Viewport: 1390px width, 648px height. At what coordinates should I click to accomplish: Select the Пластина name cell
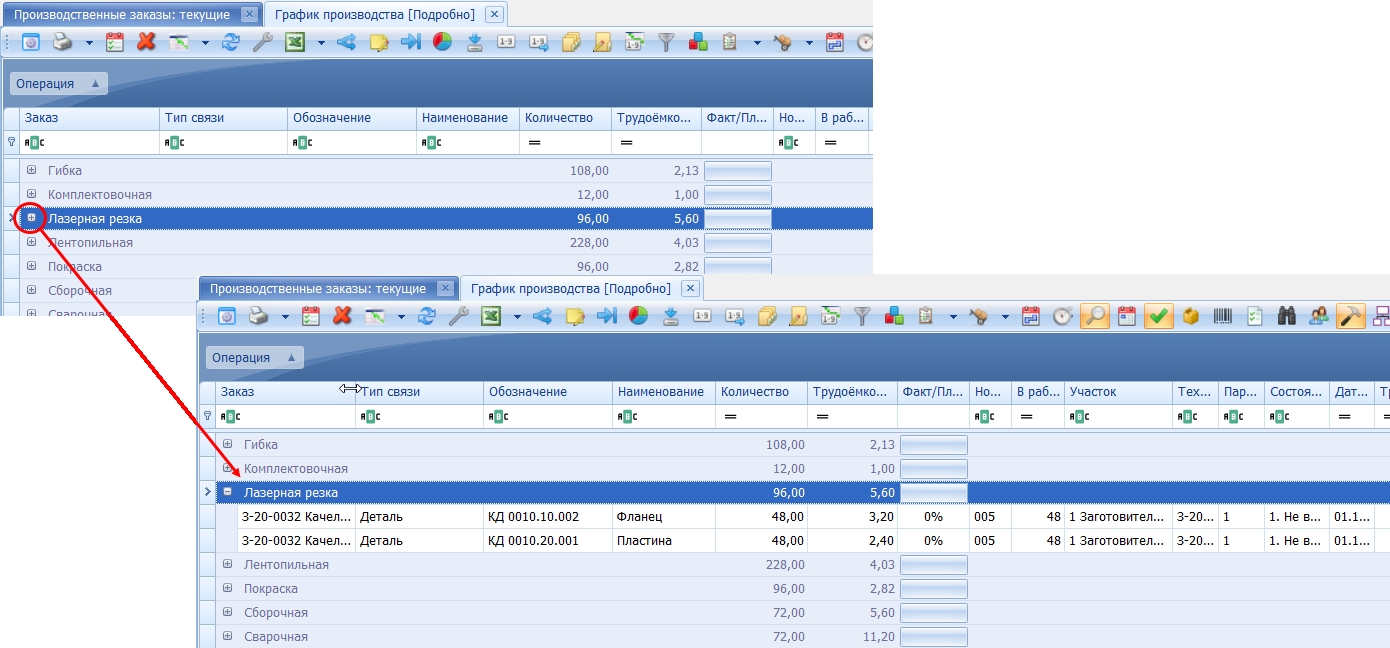(664, 541)
